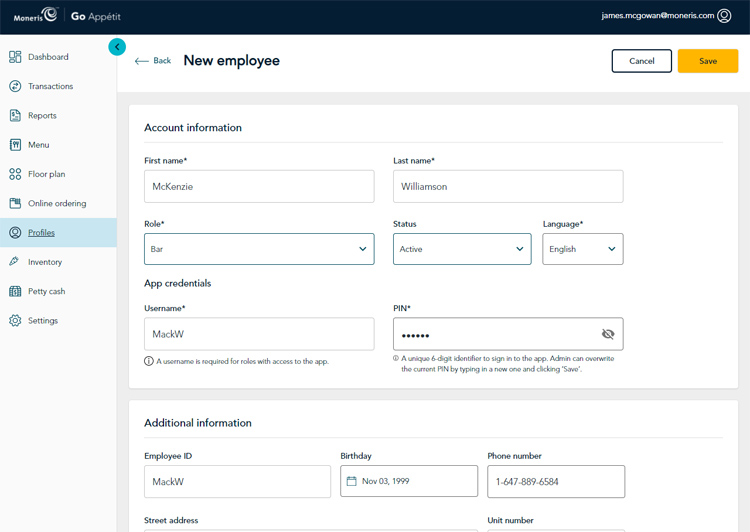Screen dimensions: 750x532
Task: Click the Employee ID field
Action: 237,481
